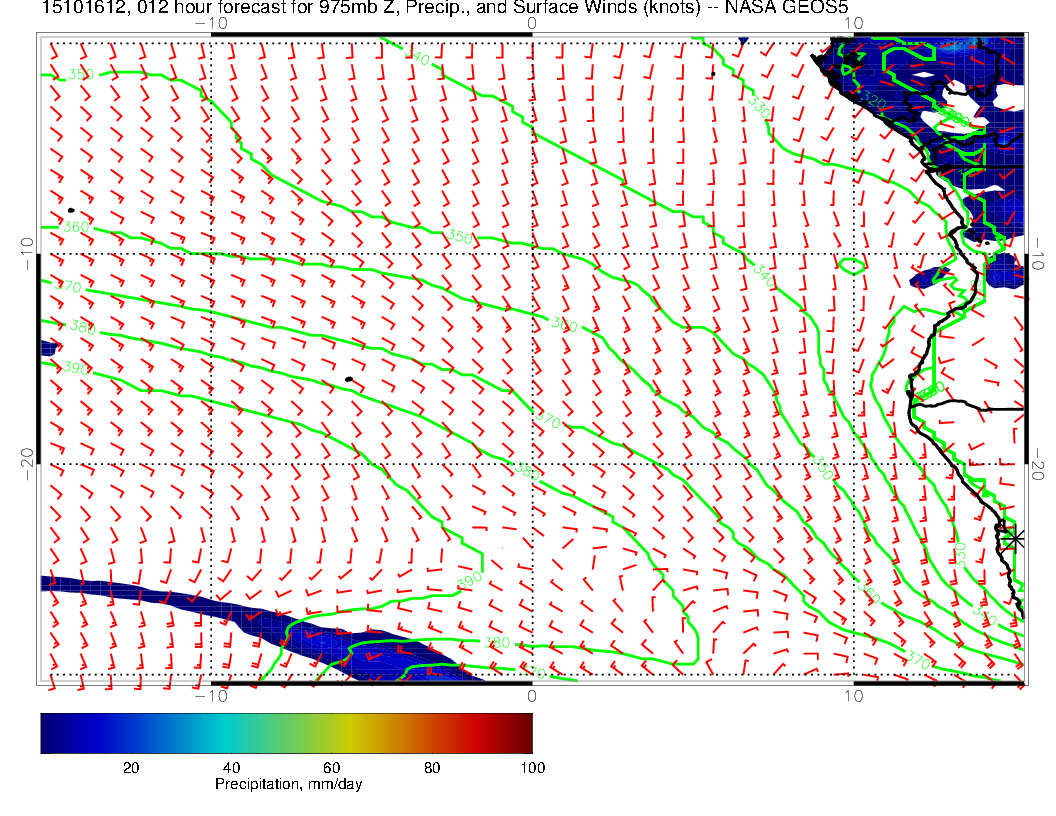
Task: Click the 0 longitude label on the bottom axis
Action: 532,695
